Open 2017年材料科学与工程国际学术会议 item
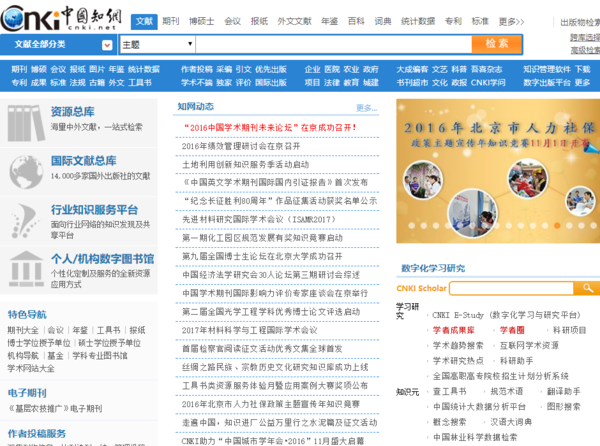 pyautogui.click(x=249, y=330)
